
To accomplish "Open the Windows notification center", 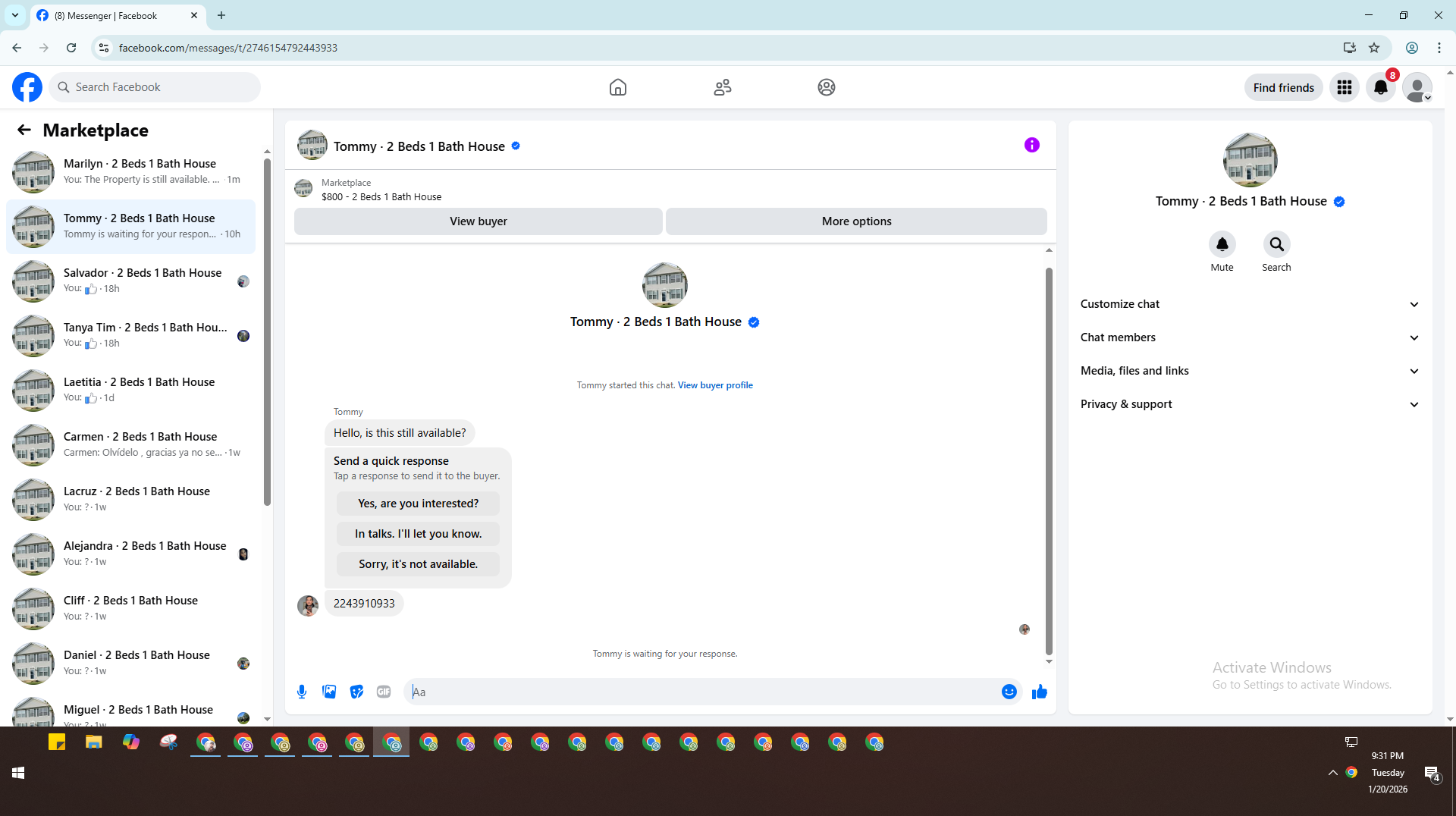I will [x=1432, y=774].
